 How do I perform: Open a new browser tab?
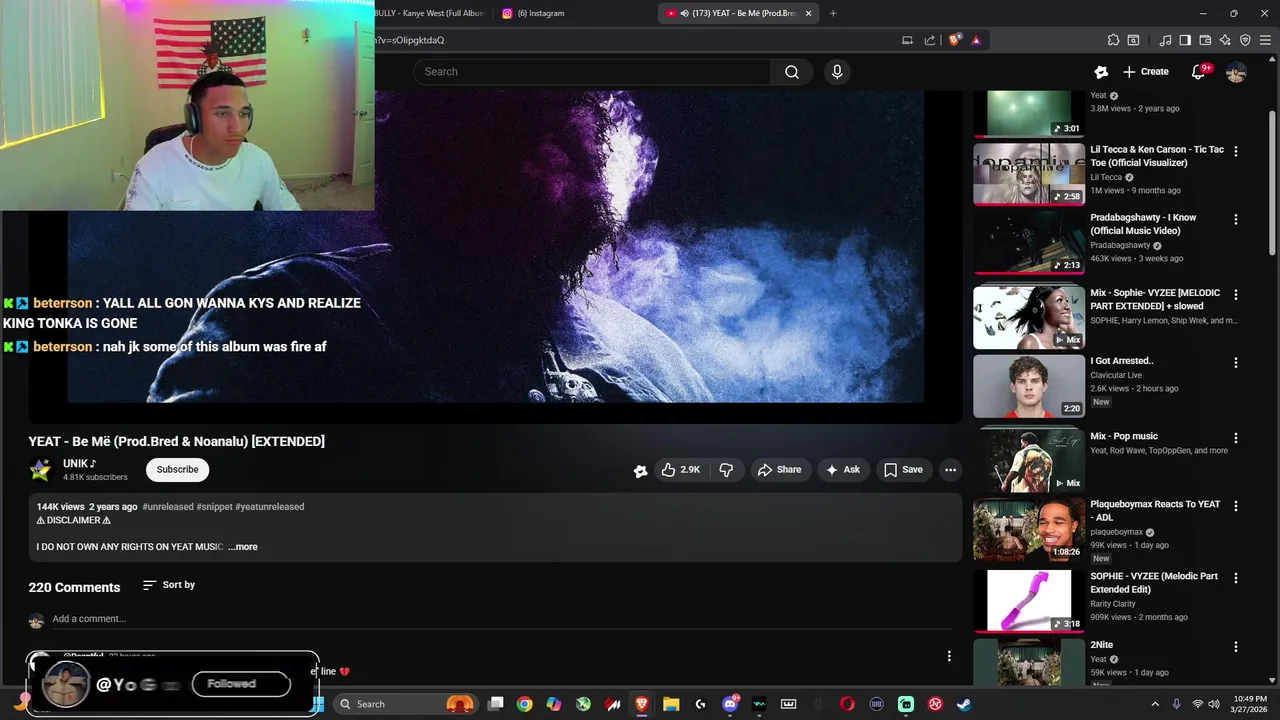coord(833,13)
